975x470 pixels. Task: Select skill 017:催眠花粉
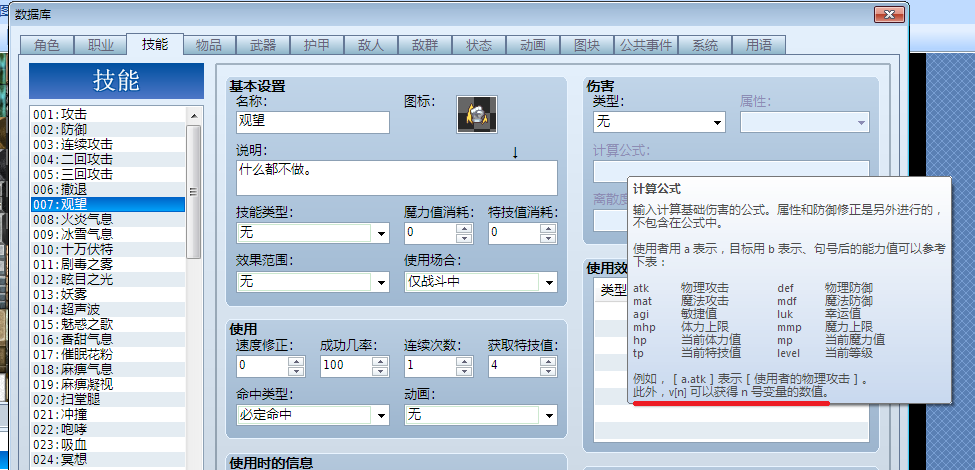coord(108,354)
